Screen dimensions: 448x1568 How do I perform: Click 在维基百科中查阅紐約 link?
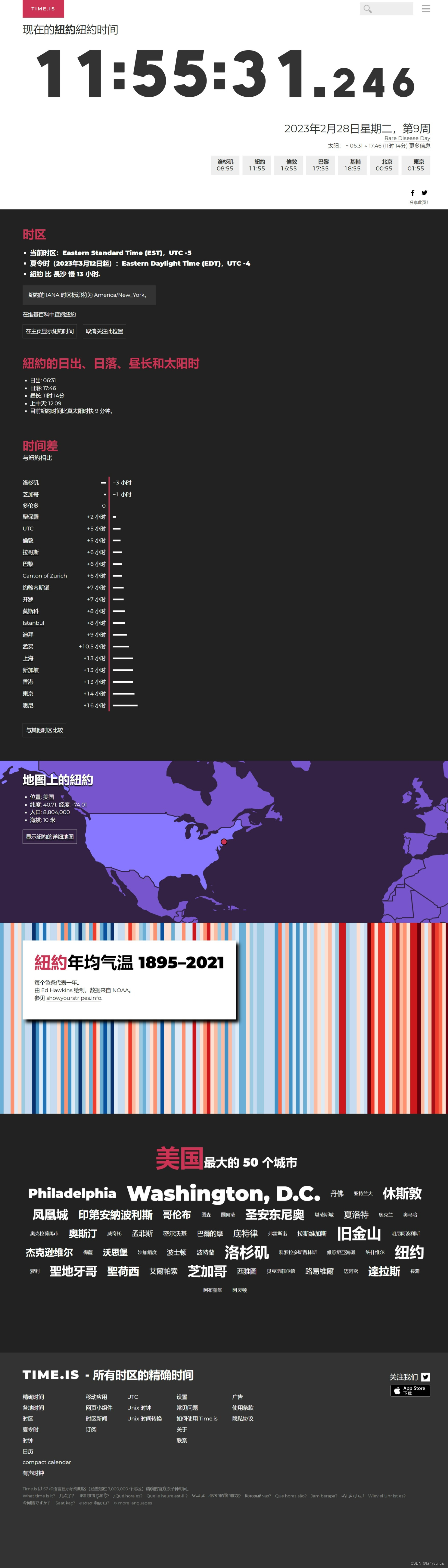pyautogui.click(x=49, y=315)
